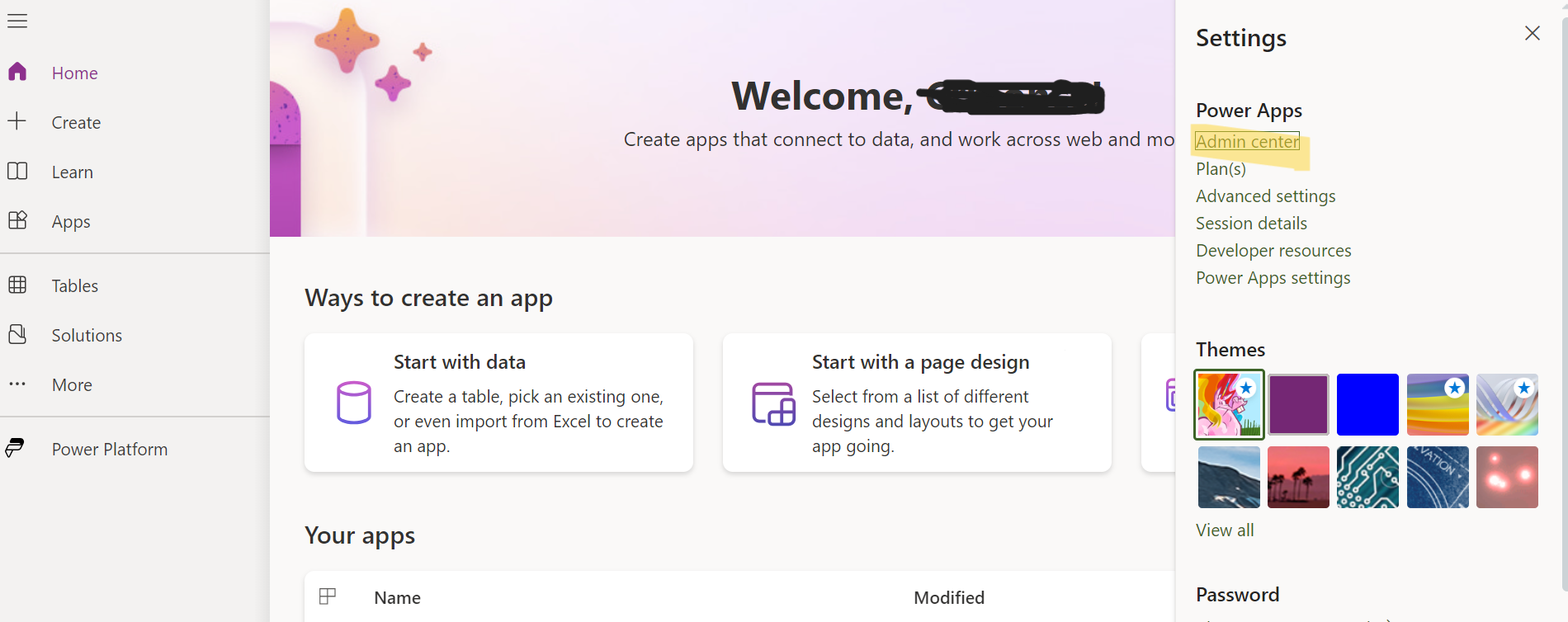The image size is (1568, 622).
Task: Open the Admin center link
Action: (x=1247, y=141)
